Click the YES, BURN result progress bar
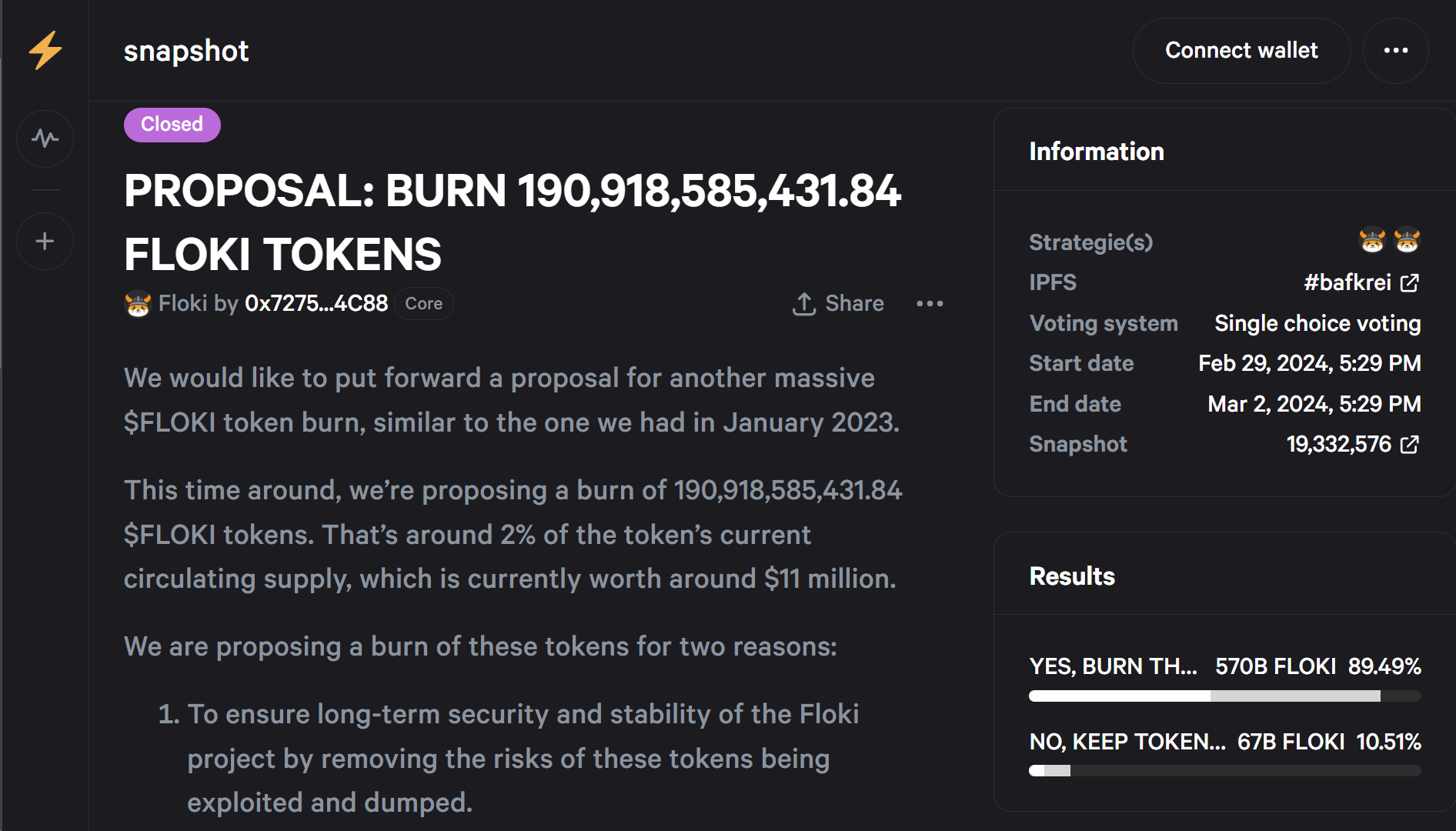 point(1224,696)
